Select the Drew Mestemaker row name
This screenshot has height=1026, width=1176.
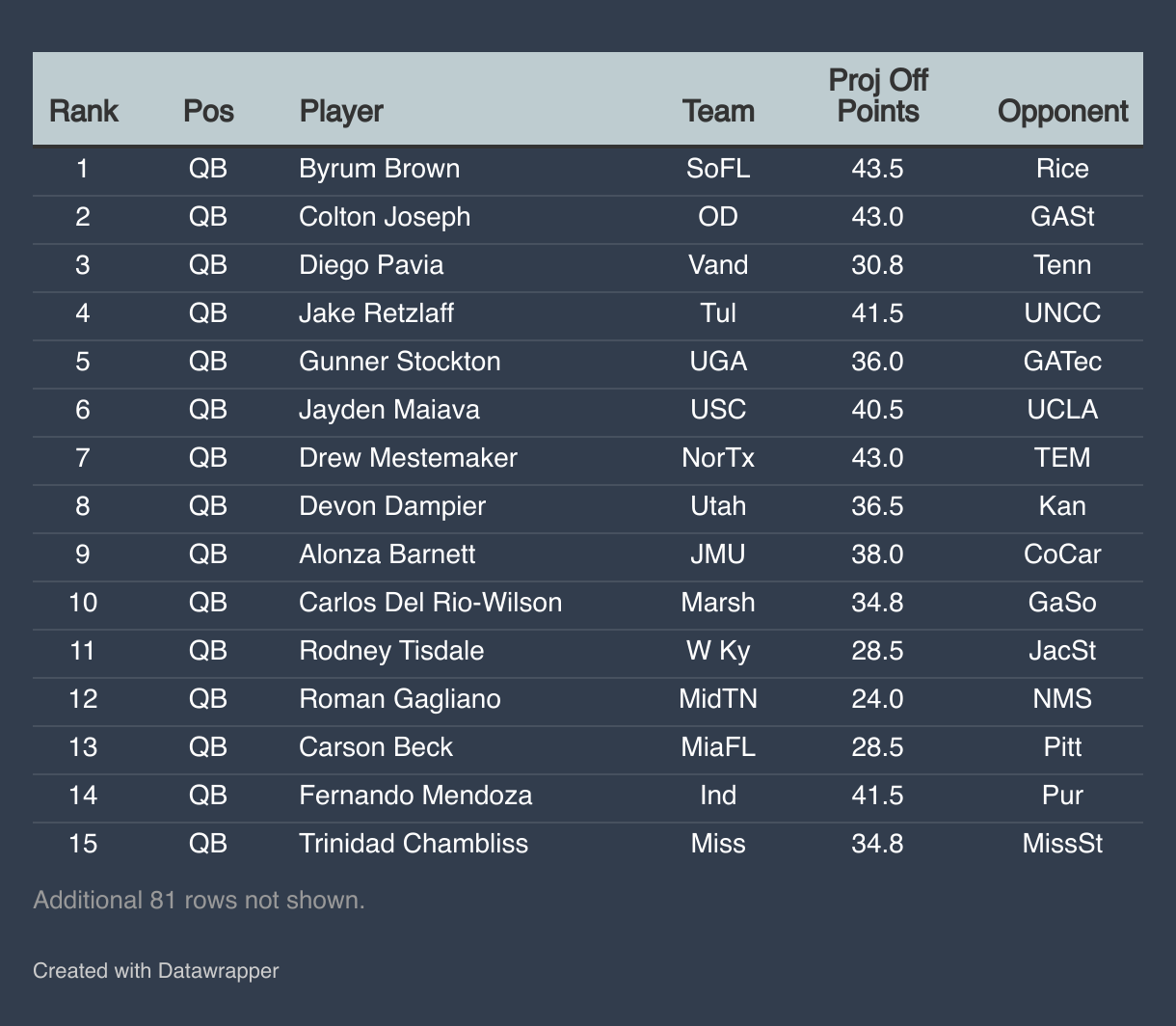408,458
